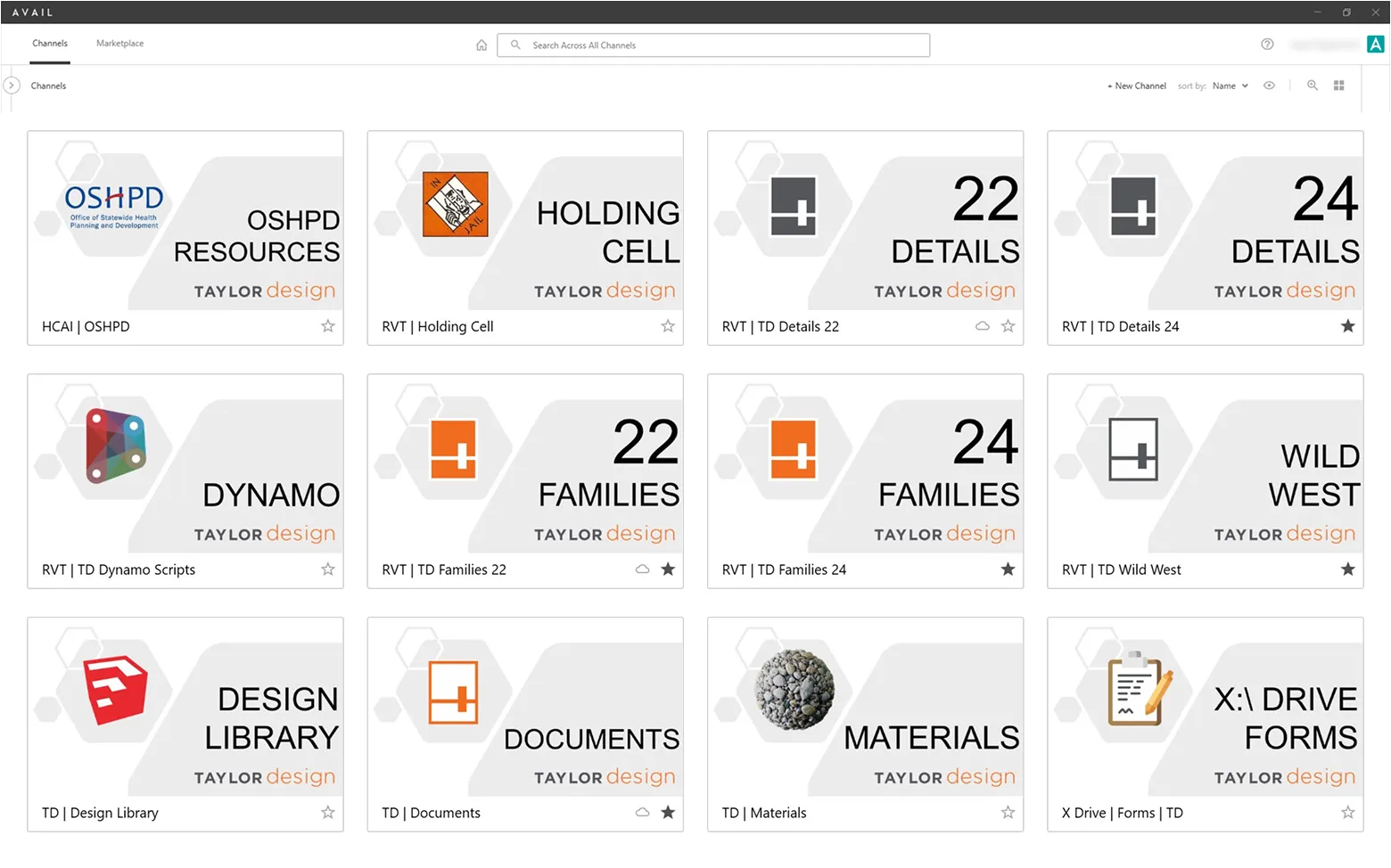The height and width of the screenshot is (868, 1391).
Task: Open the AVAIL account logo icon
Action: pos(1376,45)
